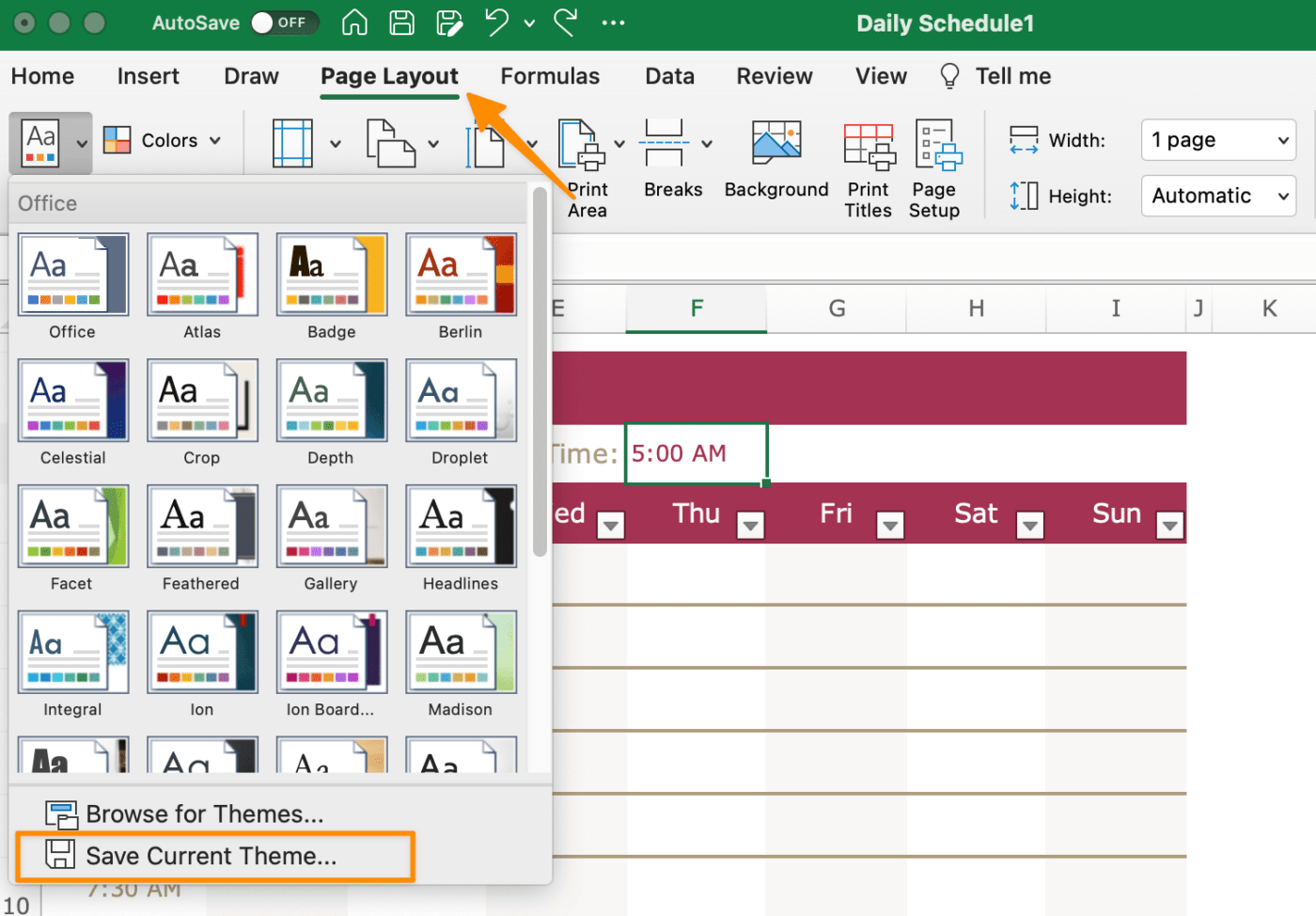
Task: Expand the Colors dropdown
Action: tap(163, 141)
